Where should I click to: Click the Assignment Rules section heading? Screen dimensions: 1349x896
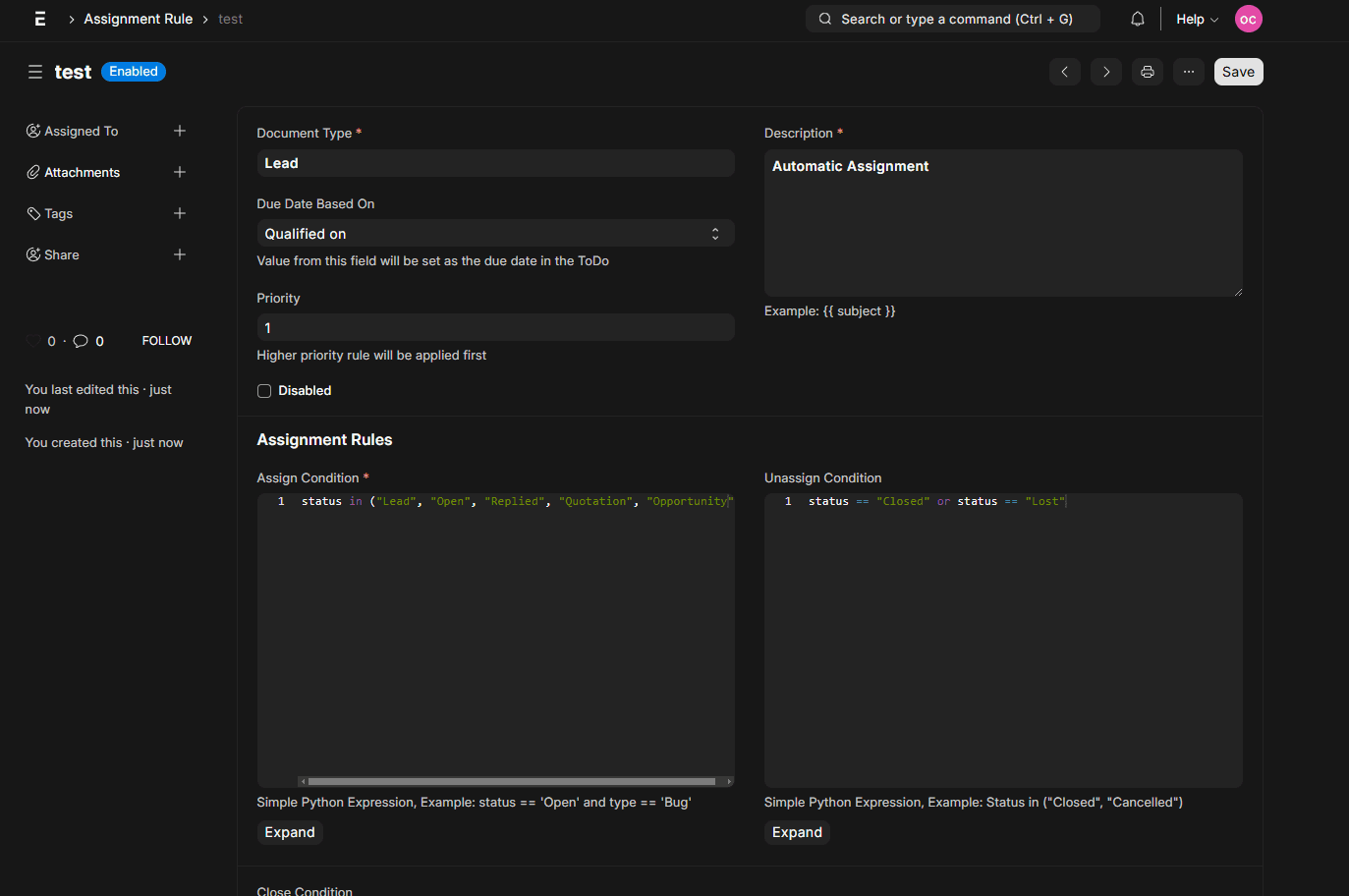tap(324, 440)
